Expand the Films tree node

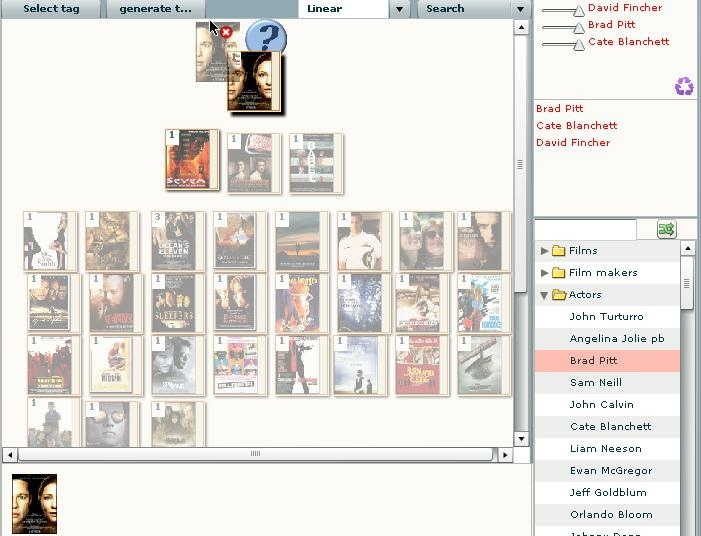click(544, 250)
